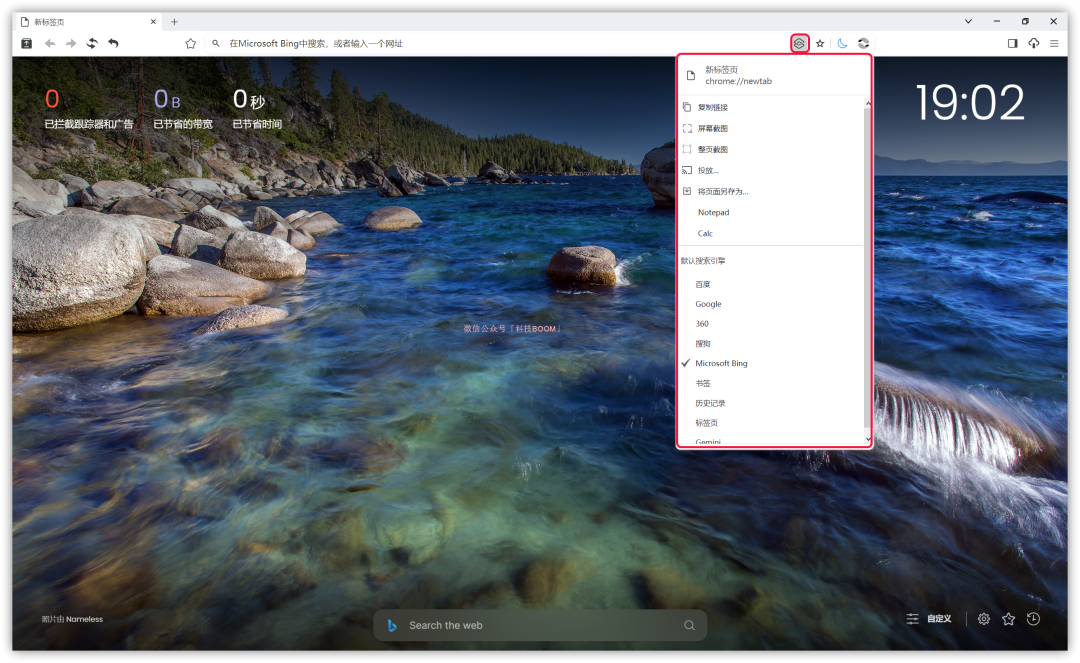Bookmark the page with the star left of address bar
The width and height of the screenshot is (1080, 663).
[191, 43]
